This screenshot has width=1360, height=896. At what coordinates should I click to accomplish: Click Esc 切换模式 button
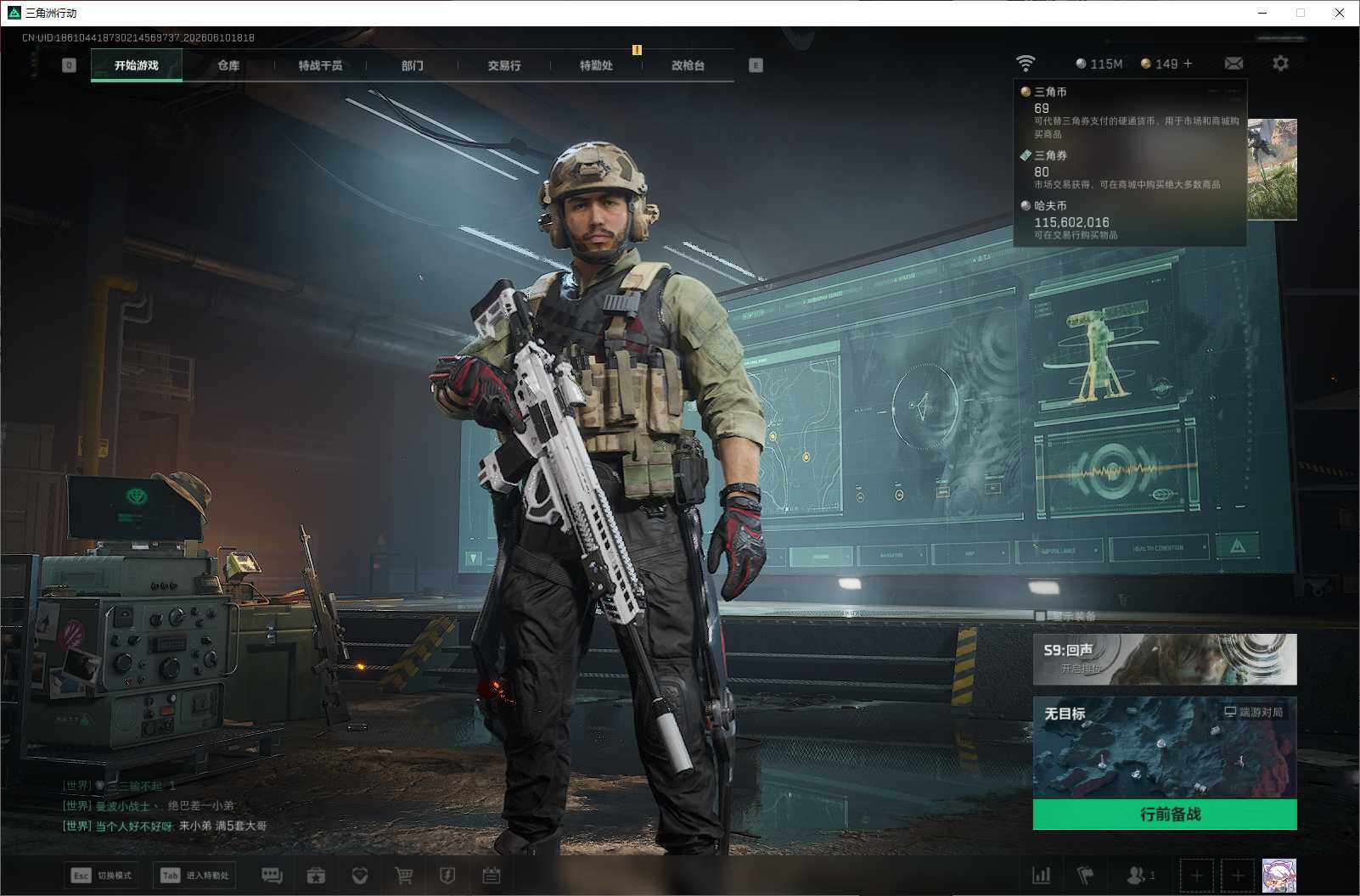102,876
